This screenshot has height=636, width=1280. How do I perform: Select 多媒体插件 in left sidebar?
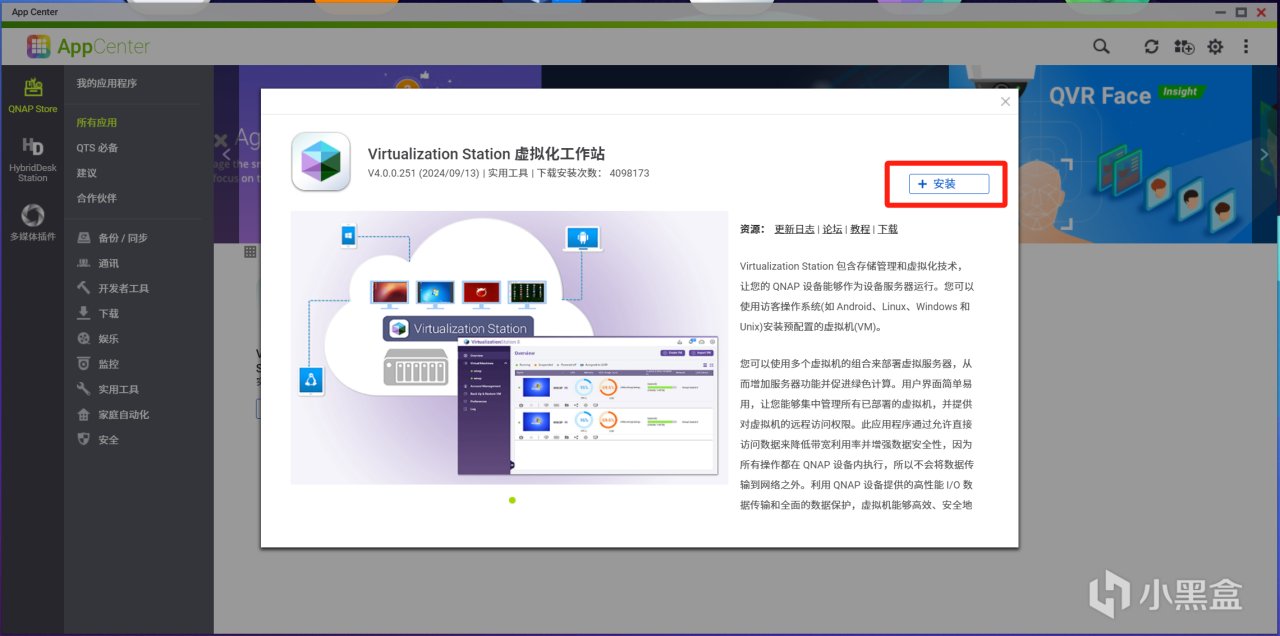(x=33, y=223)
